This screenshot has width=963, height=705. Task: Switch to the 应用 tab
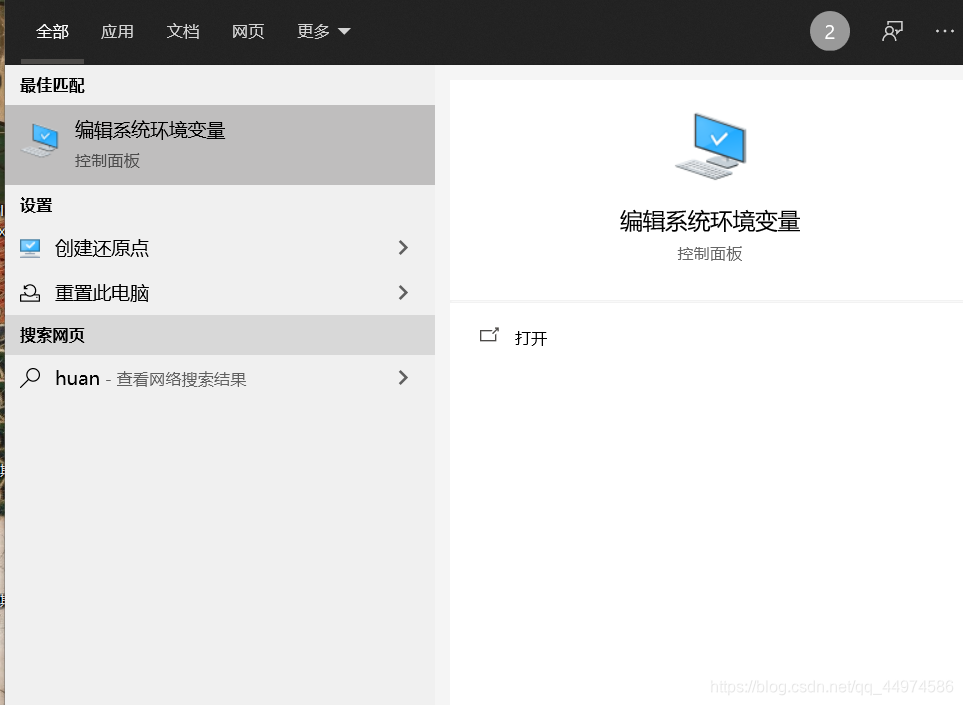tap(118, 31)
